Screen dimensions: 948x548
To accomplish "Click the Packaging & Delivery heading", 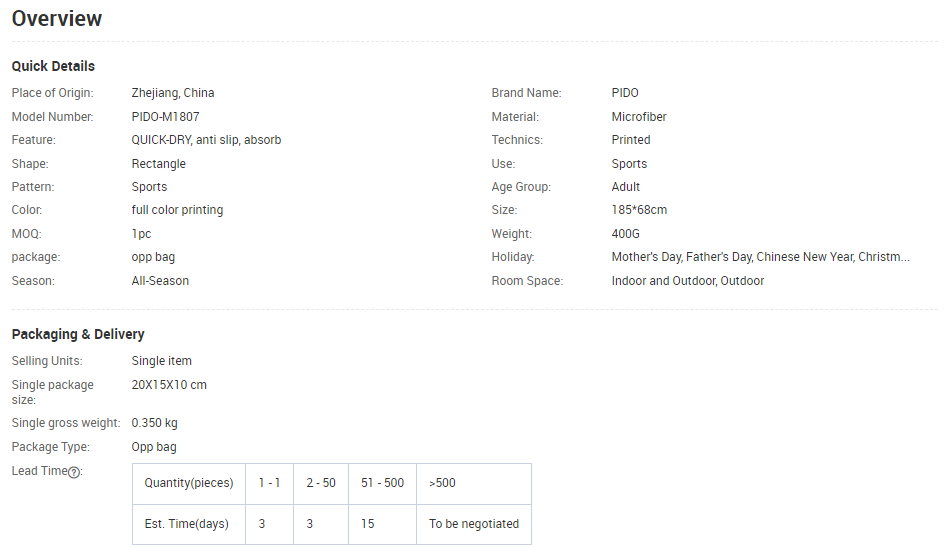I will pyautogui.click(x=78, y=334).
